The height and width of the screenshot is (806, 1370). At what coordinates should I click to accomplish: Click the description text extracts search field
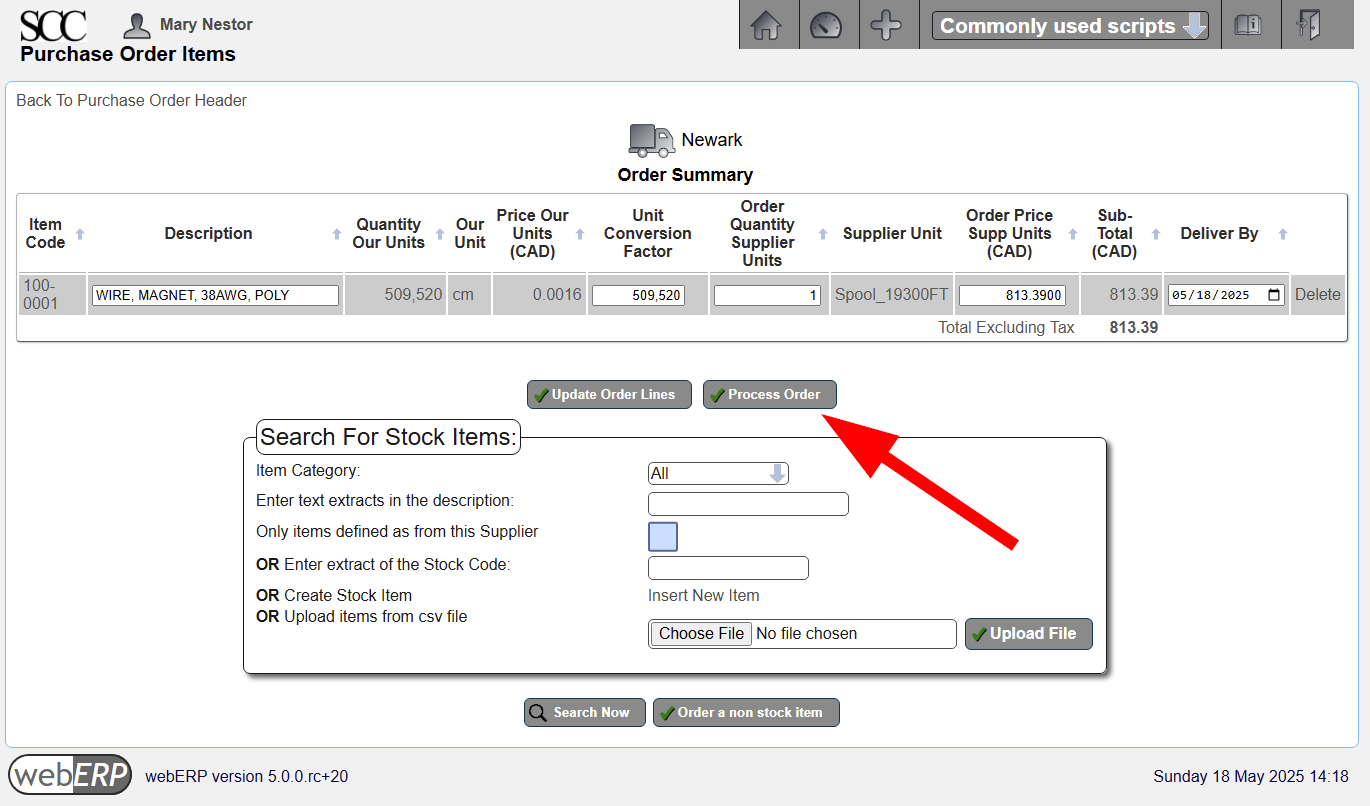tap(748, 504)
